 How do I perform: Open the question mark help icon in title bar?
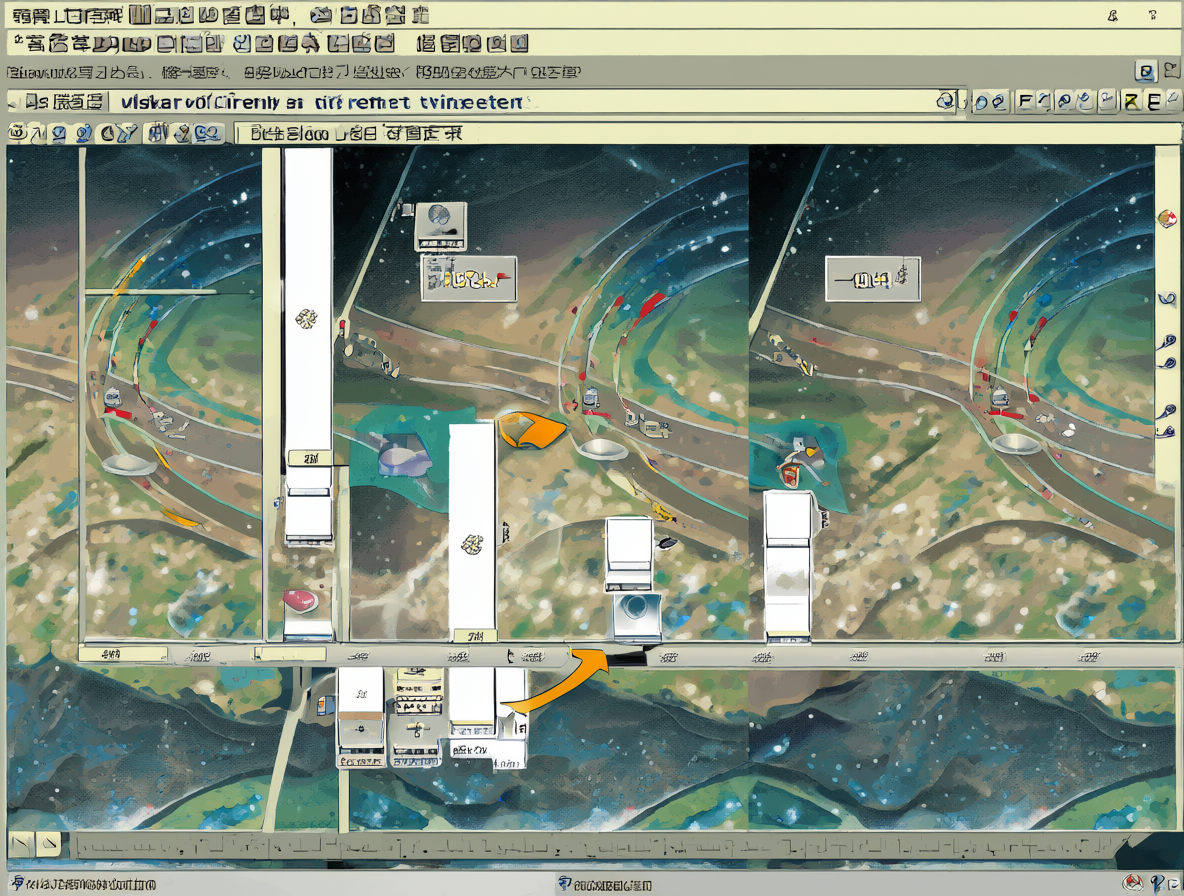click(1153, 14)
